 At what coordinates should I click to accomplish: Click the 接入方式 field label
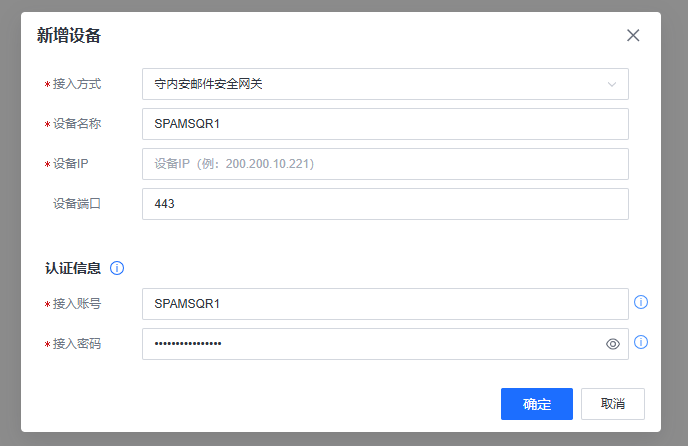coord(77,84)
